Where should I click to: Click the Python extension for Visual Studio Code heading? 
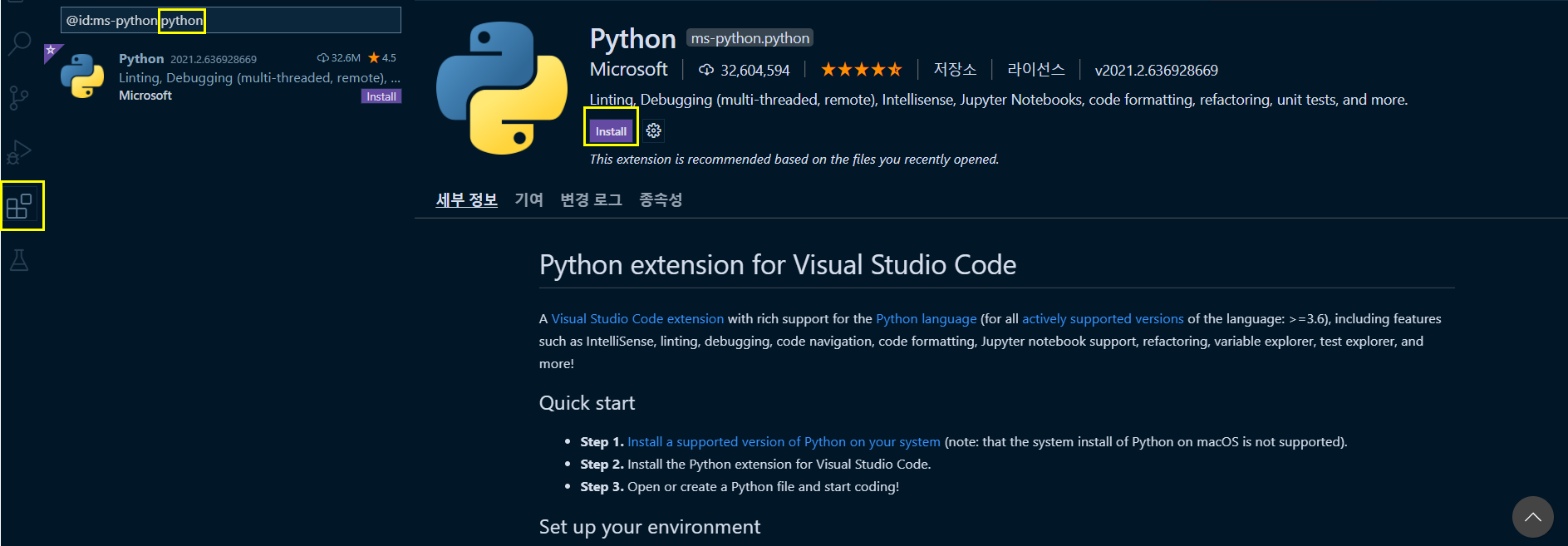[778, 264]
